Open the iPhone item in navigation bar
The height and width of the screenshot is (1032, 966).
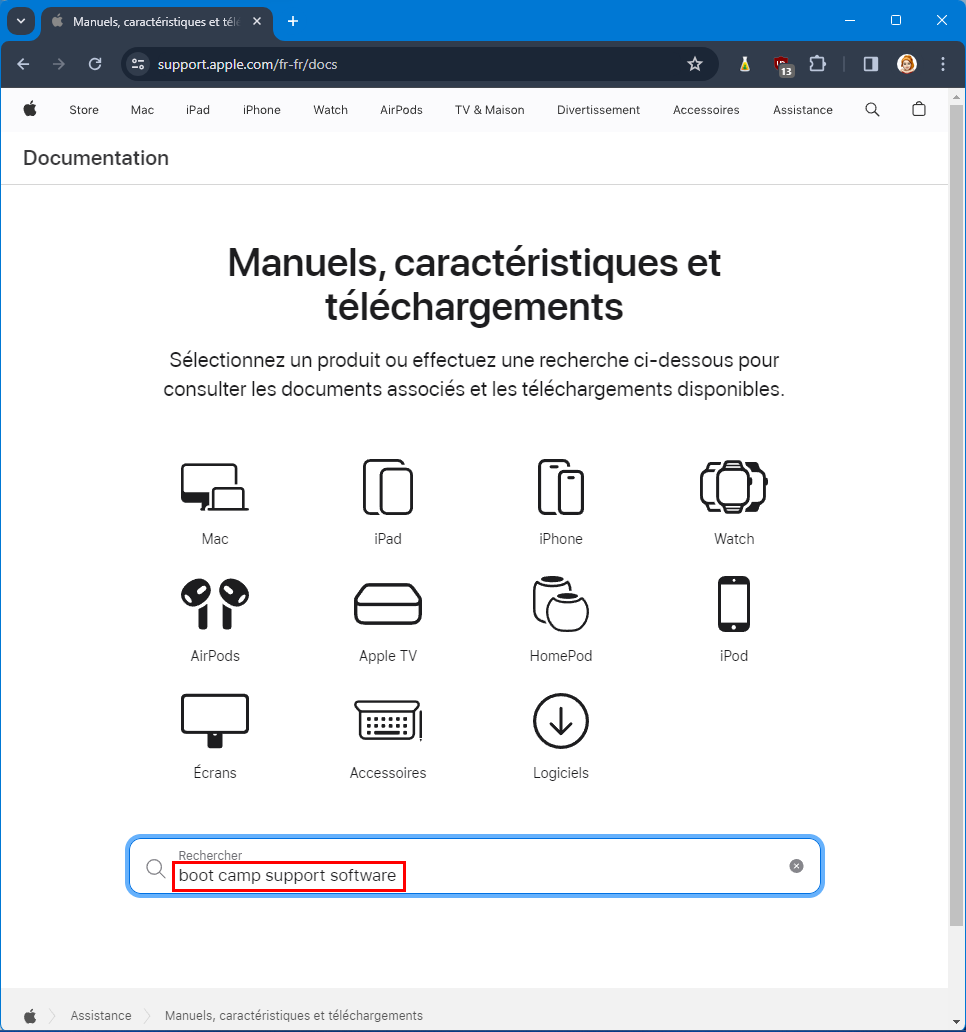261,110
